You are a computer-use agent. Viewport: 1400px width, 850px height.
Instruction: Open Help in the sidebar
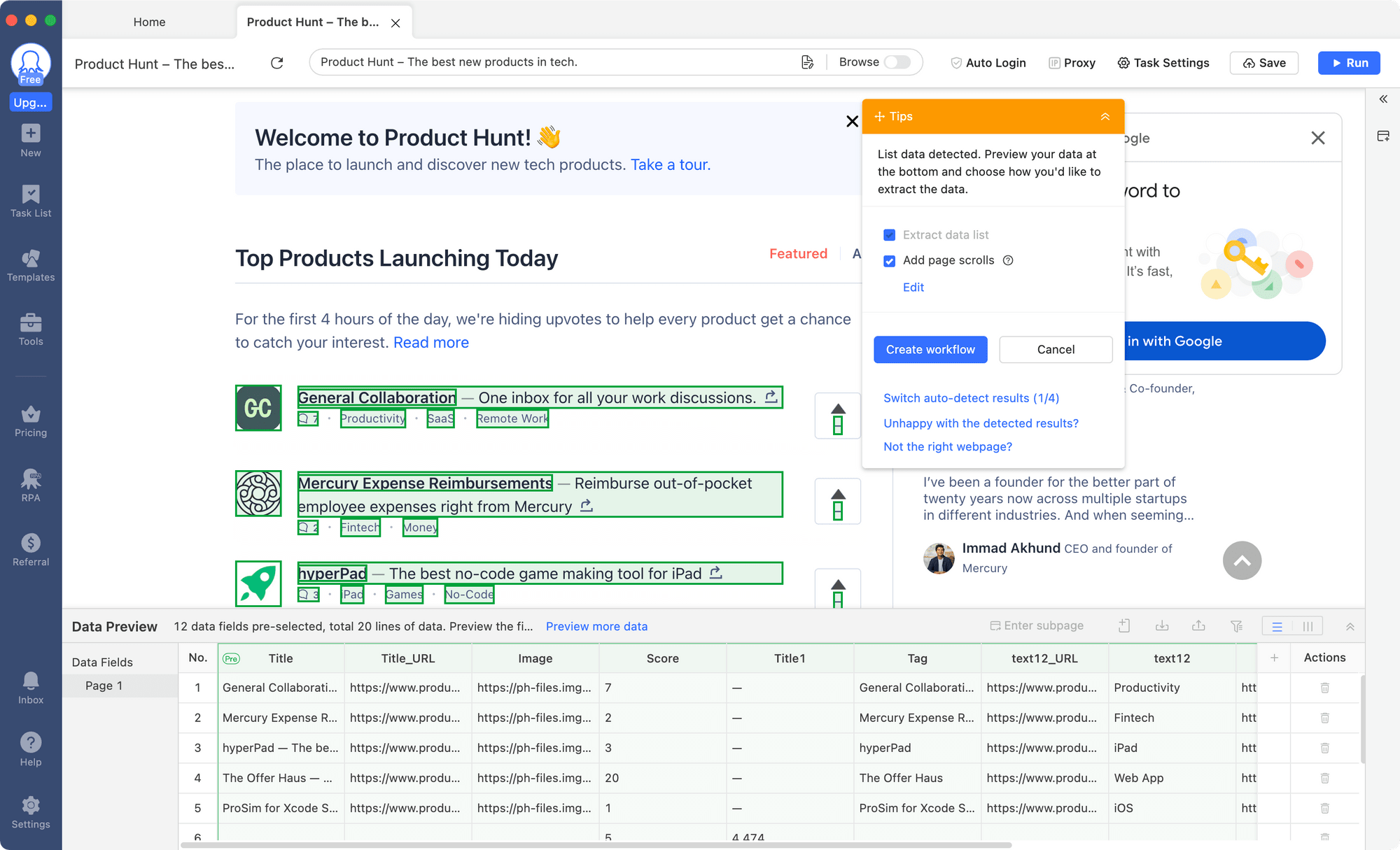click(x=31, y=750)
